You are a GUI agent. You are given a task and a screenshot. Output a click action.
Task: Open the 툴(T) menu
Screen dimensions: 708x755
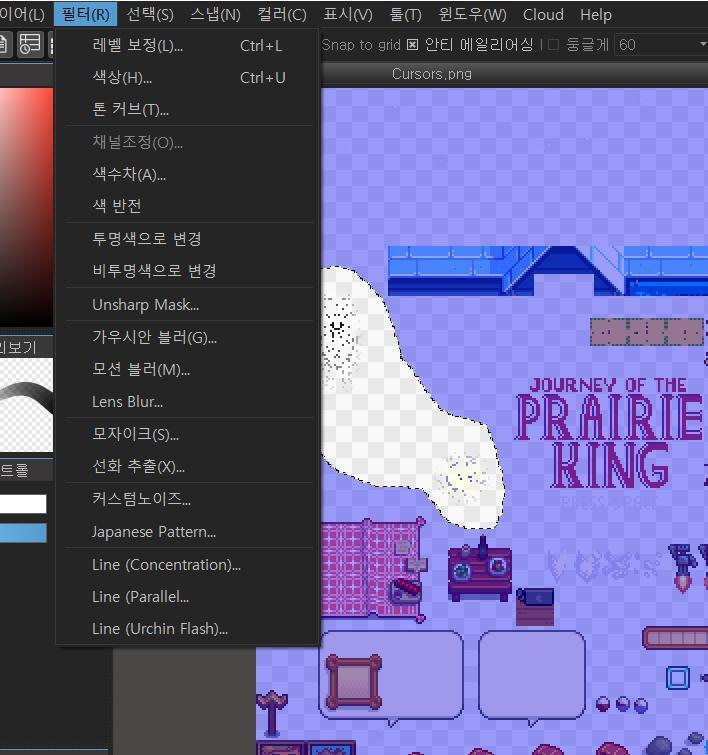click(405, 14)
